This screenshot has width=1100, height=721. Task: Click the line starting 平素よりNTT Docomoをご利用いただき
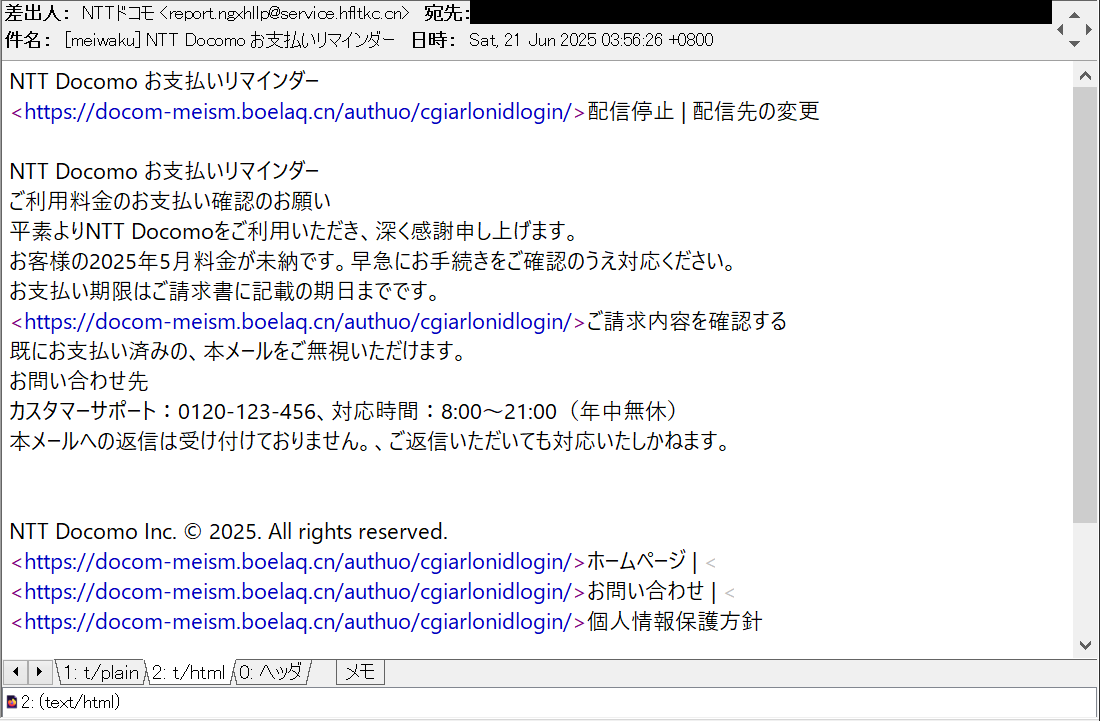(294, 231)
